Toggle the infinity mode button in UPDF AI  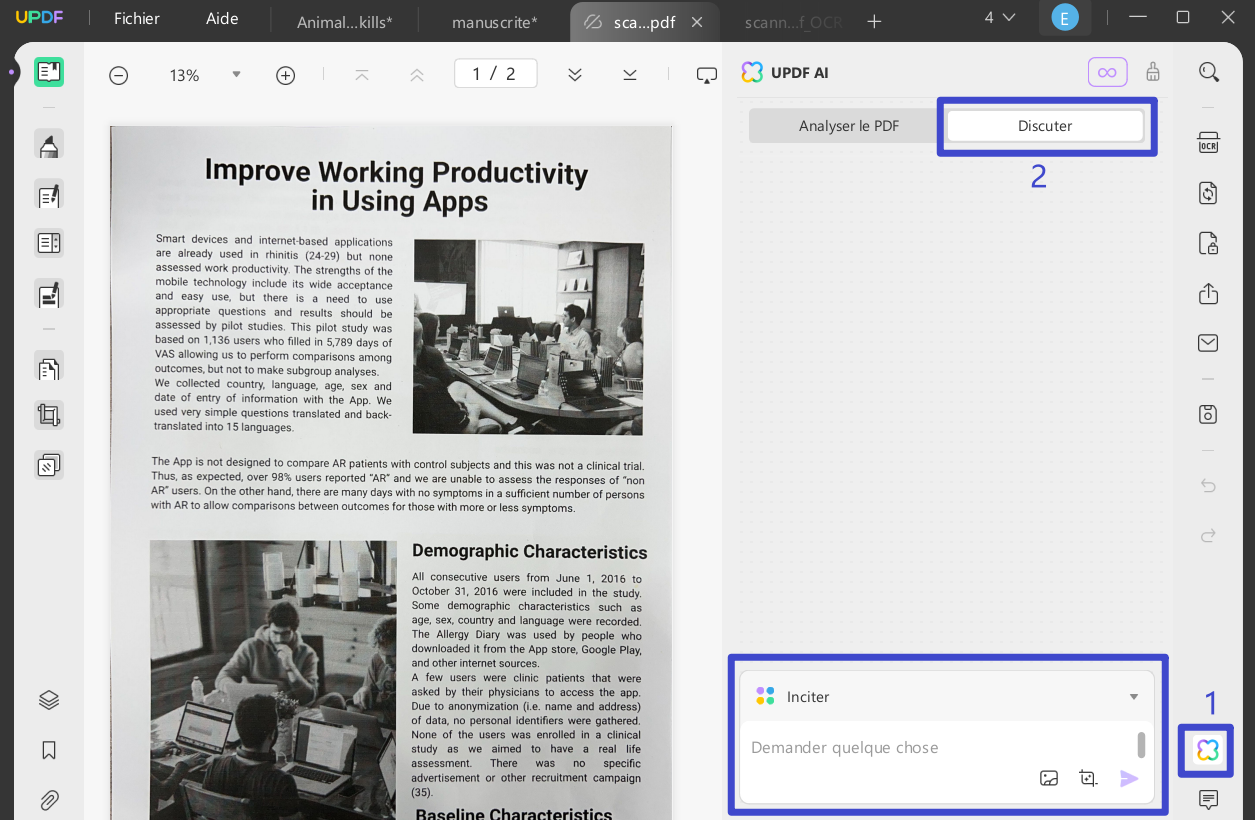(x=1107, y=72)
